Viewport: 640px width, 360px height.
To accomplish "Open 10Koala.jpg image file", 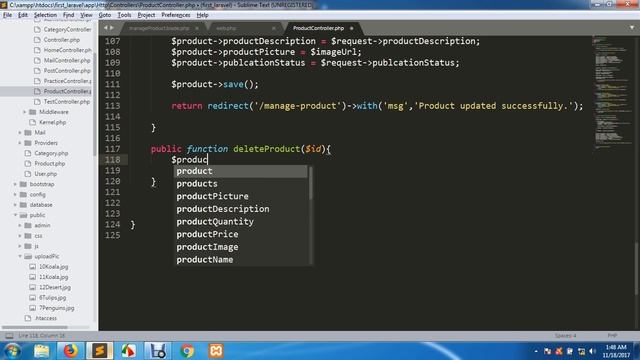I will 53,267.
